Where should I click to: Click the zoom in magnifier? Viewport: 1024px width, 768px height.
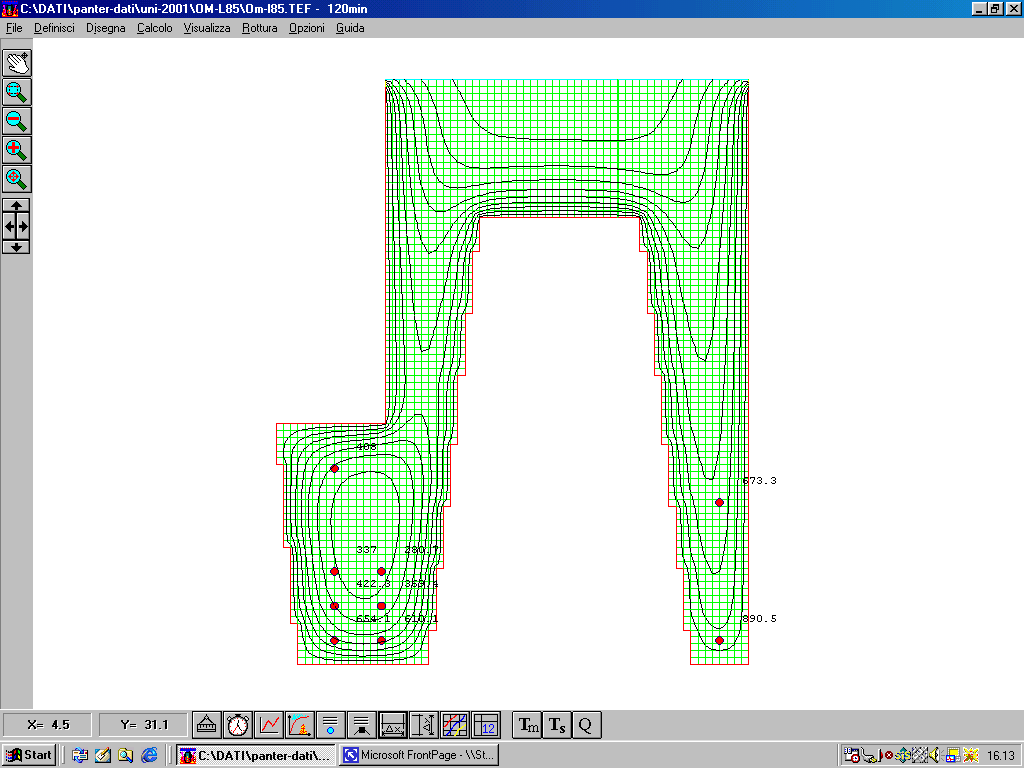click(x=17, y=150)
